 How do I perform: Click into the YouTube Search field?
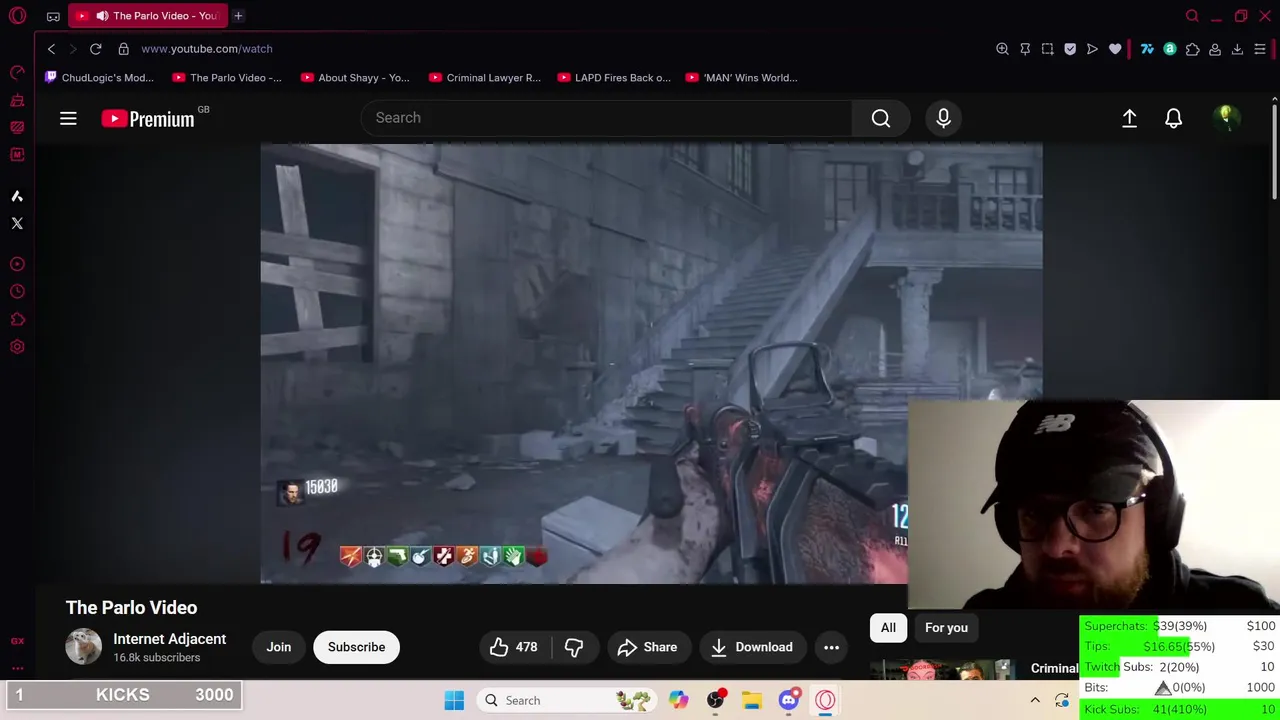point(606,118)
